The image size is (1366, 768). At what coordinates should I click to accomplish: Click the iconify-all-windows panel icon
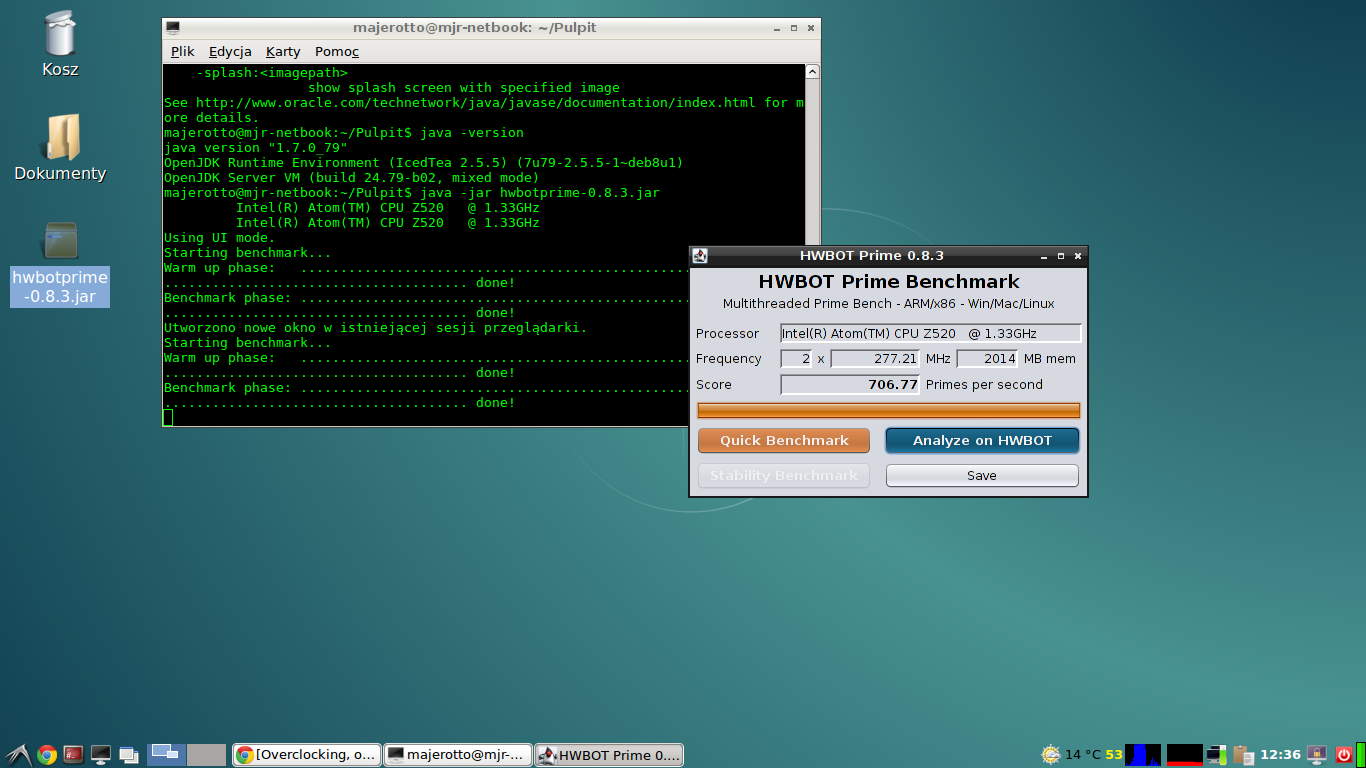(x=128, y=755)
